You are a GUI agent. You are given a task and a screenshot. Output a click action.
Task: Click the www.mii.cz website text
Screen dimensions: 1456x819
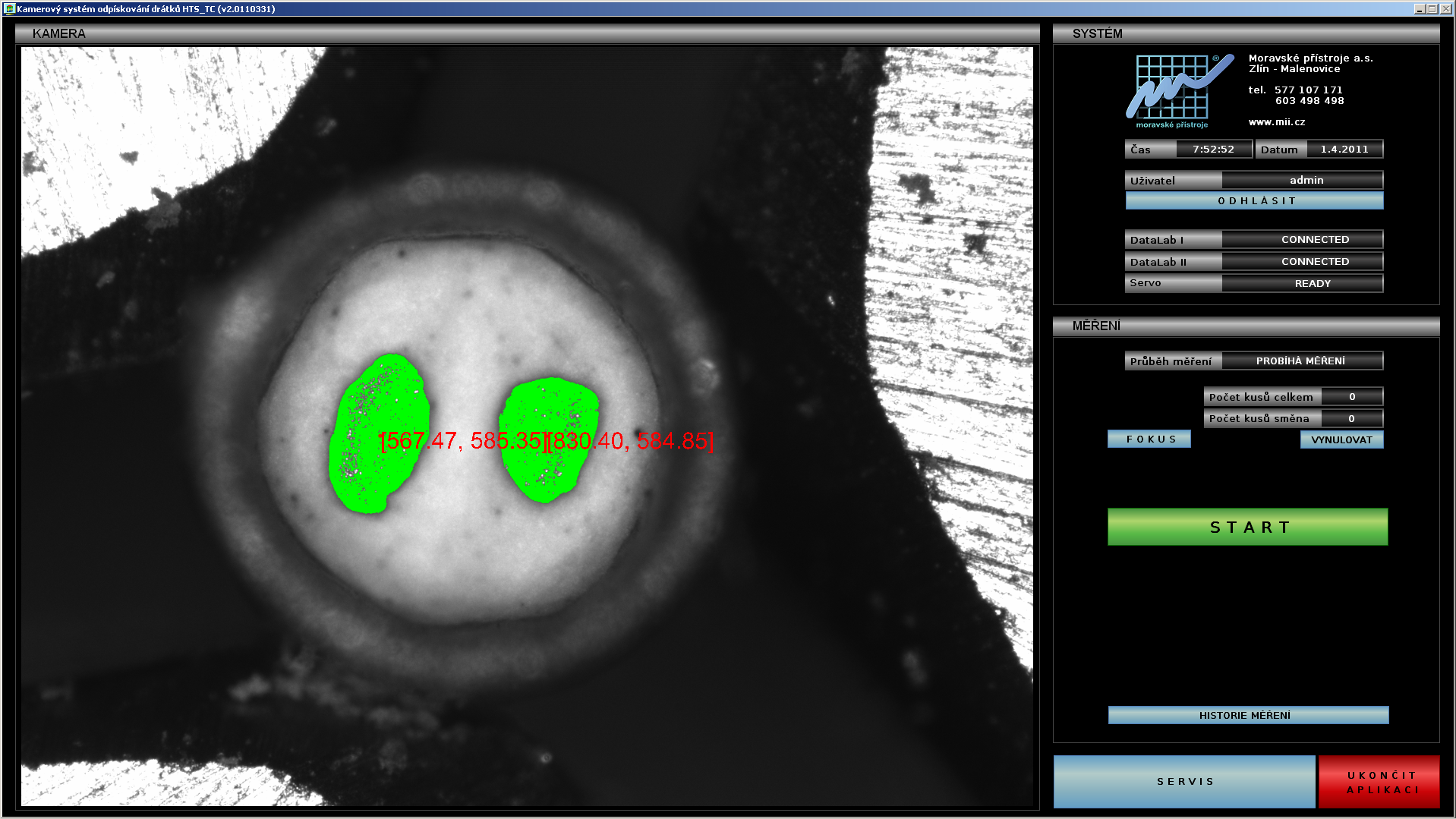pyautogui.click(x=1277, y=122)
